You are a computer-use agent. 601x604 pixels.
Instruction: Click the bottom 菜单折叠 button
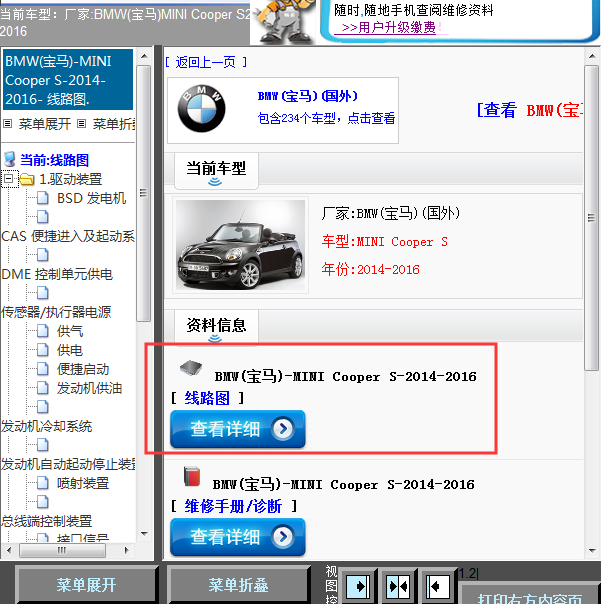pyautogui.click(x=238, y=585)
